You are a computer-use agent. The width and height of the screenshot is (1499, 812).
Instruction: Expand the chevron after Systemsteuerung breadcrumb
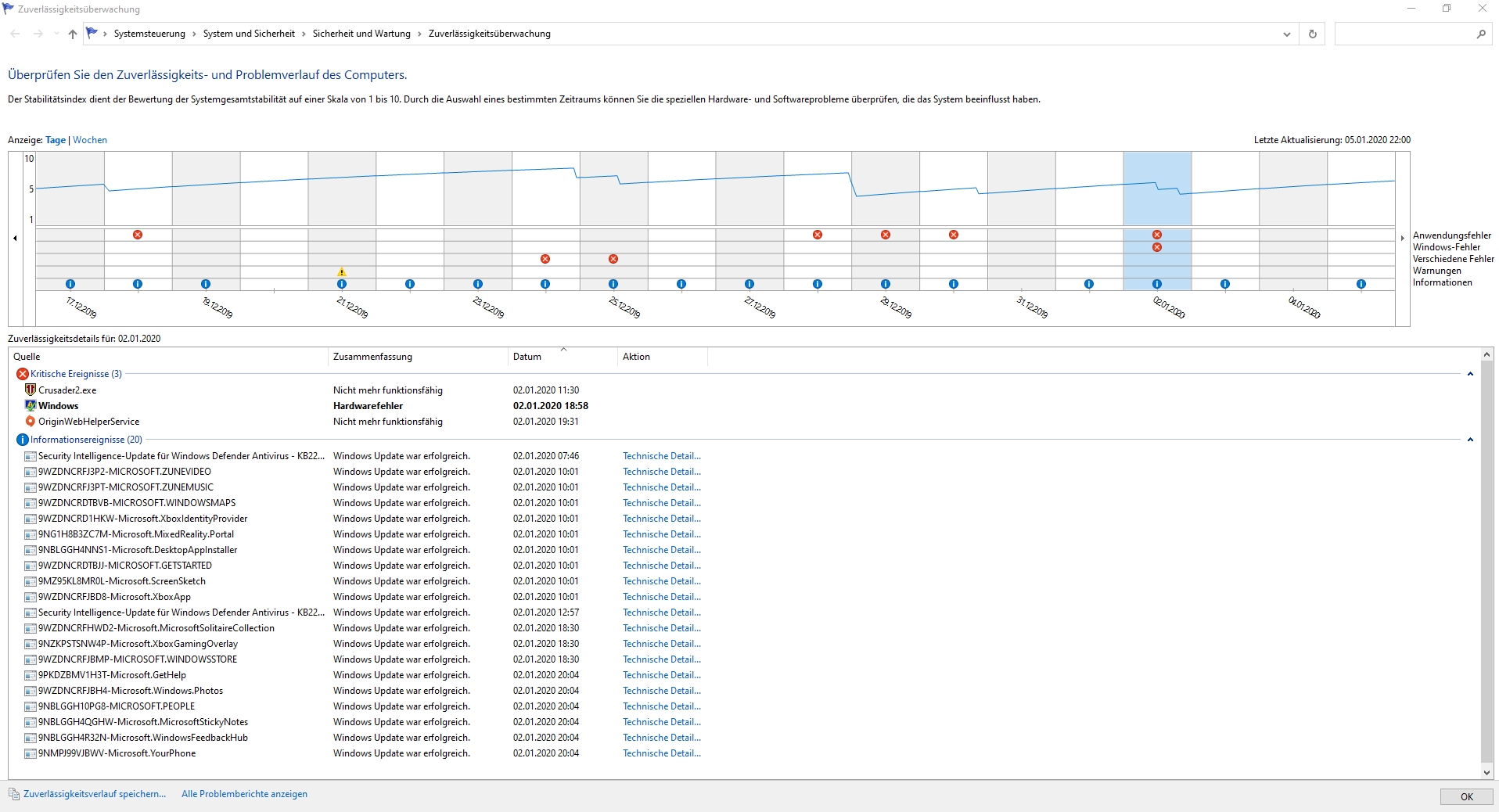195,34
